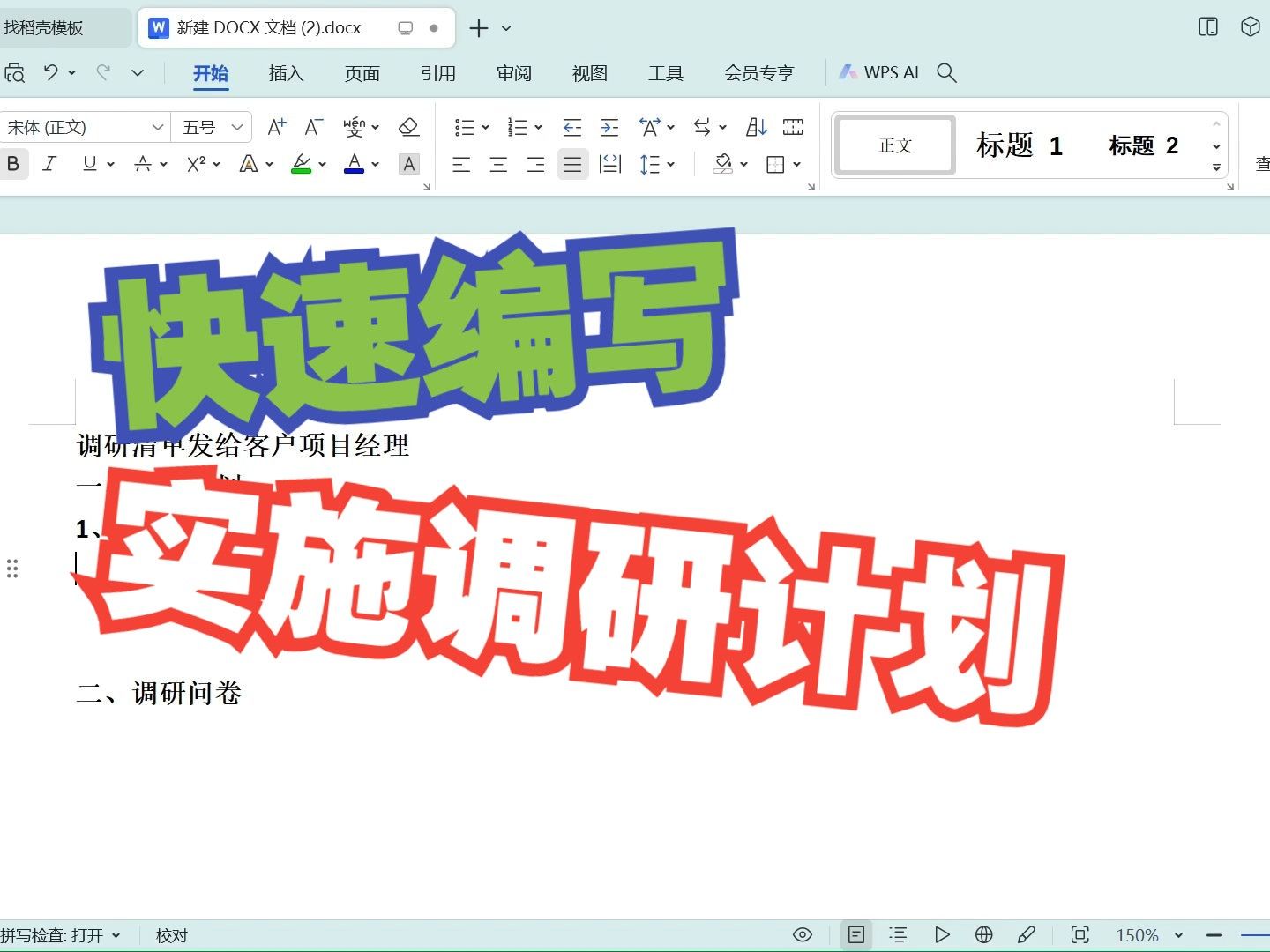Align text left icon

461,165
